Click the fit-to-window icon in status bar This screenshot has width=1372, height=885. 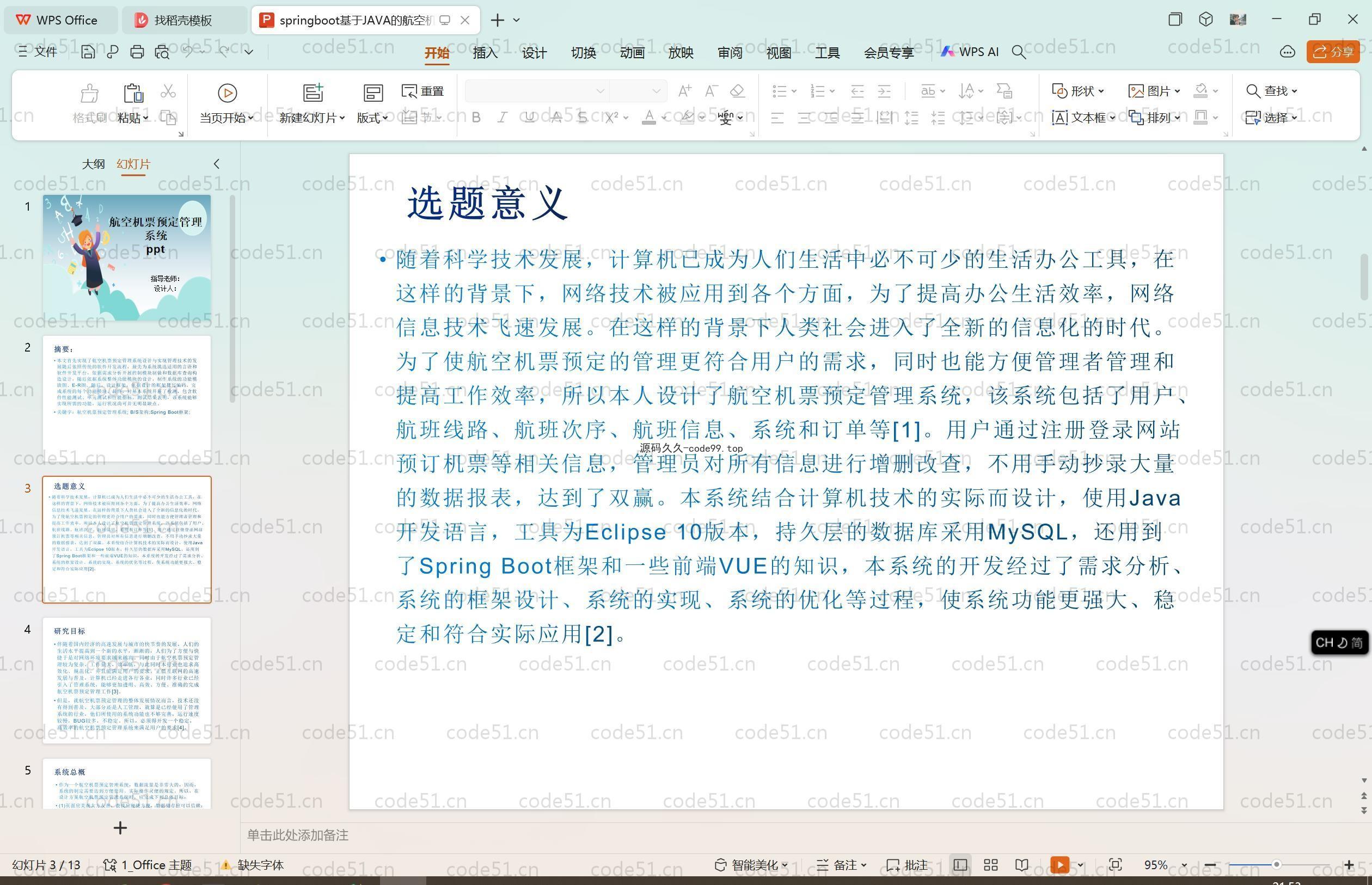1115,865
